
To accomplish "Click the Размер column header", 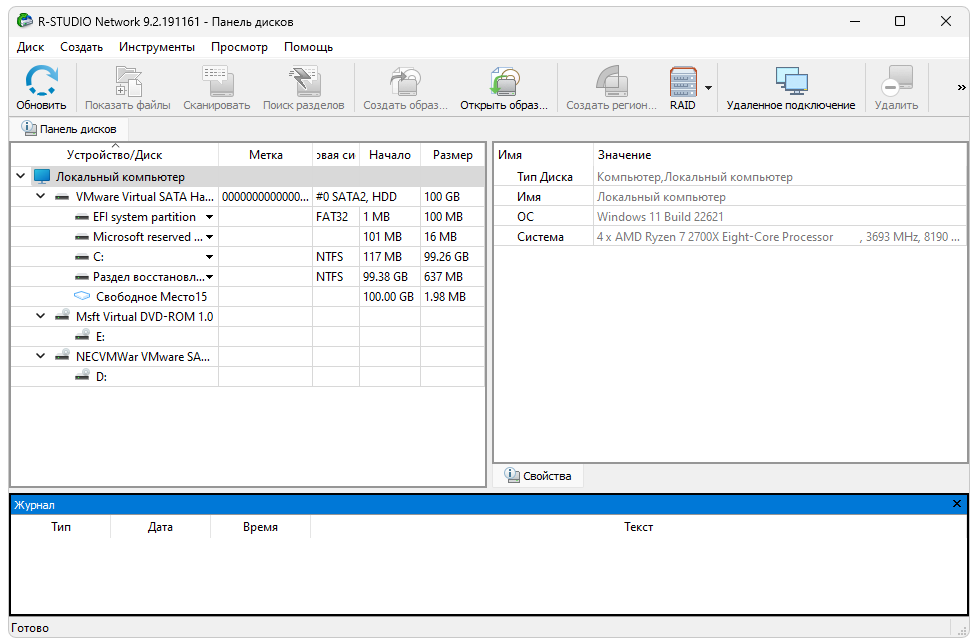I will pos(453,155).
